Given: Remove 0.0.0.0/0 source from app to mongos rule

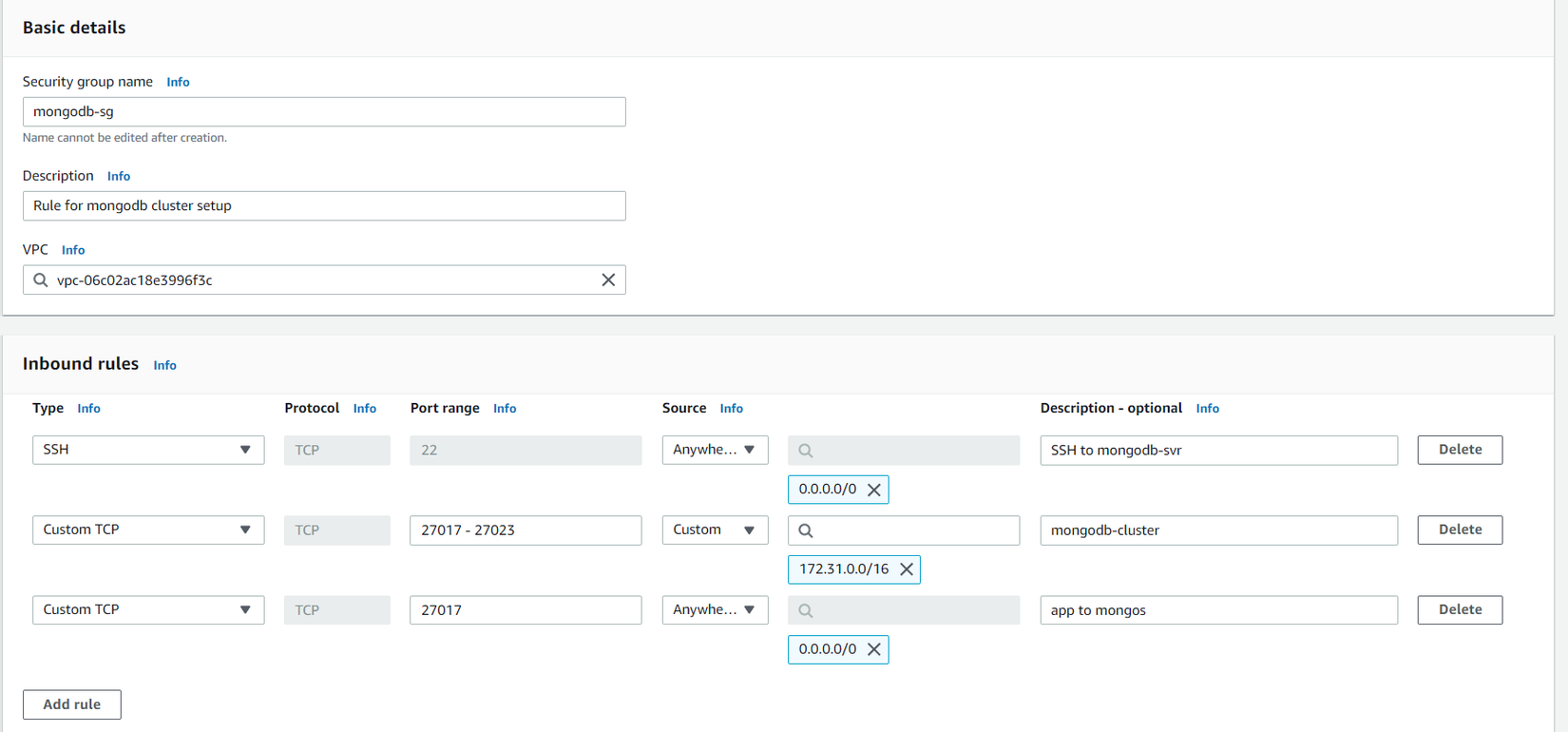Looking at the screenshot, I should tap(874, 649).
